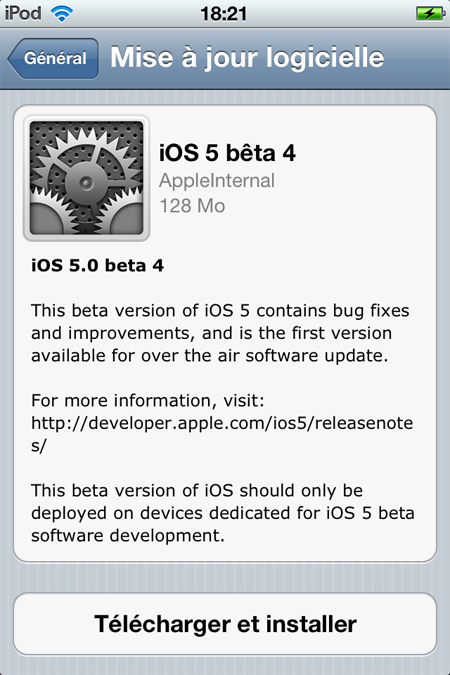450x675 pixels.
Task: Go back using the Général button
Action: (53, 59)
